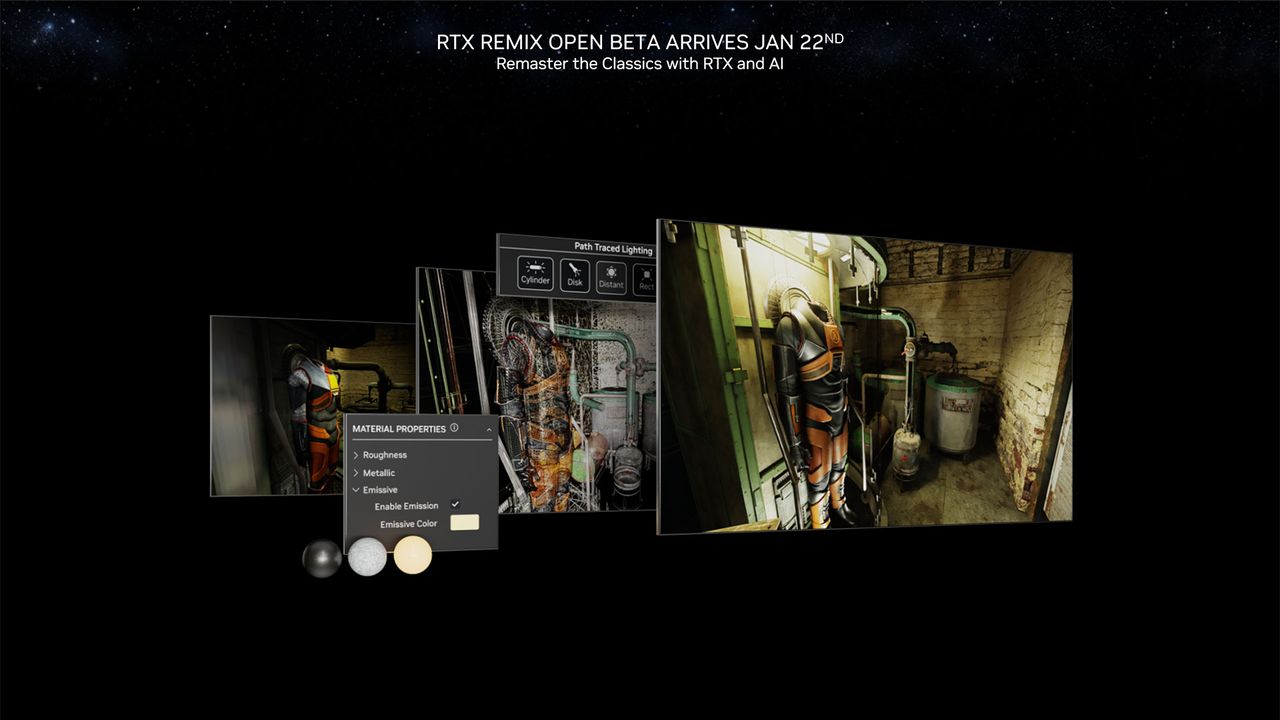
Task: Select the Distant light type
Action: click(x=611, y=276)
